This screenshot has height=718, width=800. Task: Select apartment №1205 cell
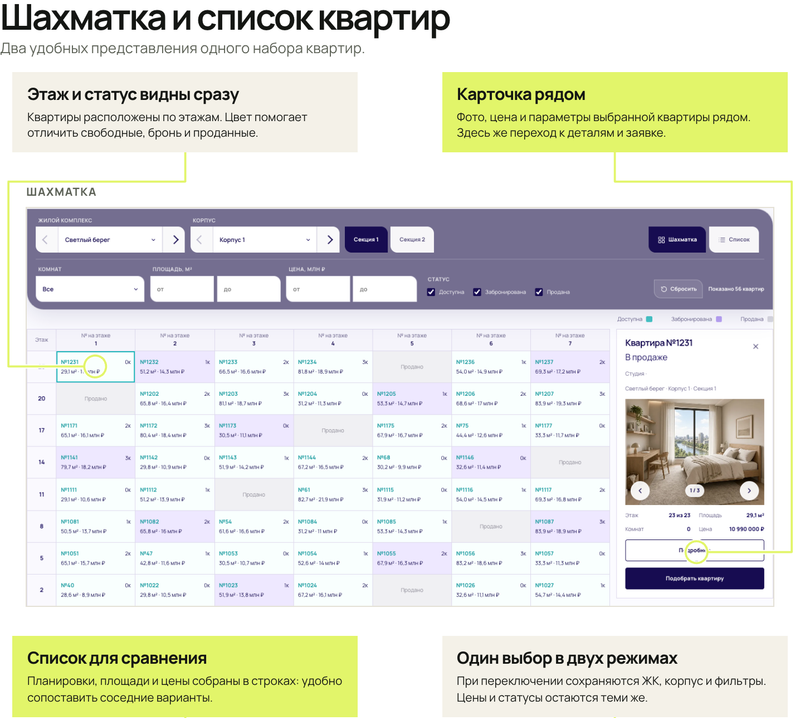coord(412,399)
